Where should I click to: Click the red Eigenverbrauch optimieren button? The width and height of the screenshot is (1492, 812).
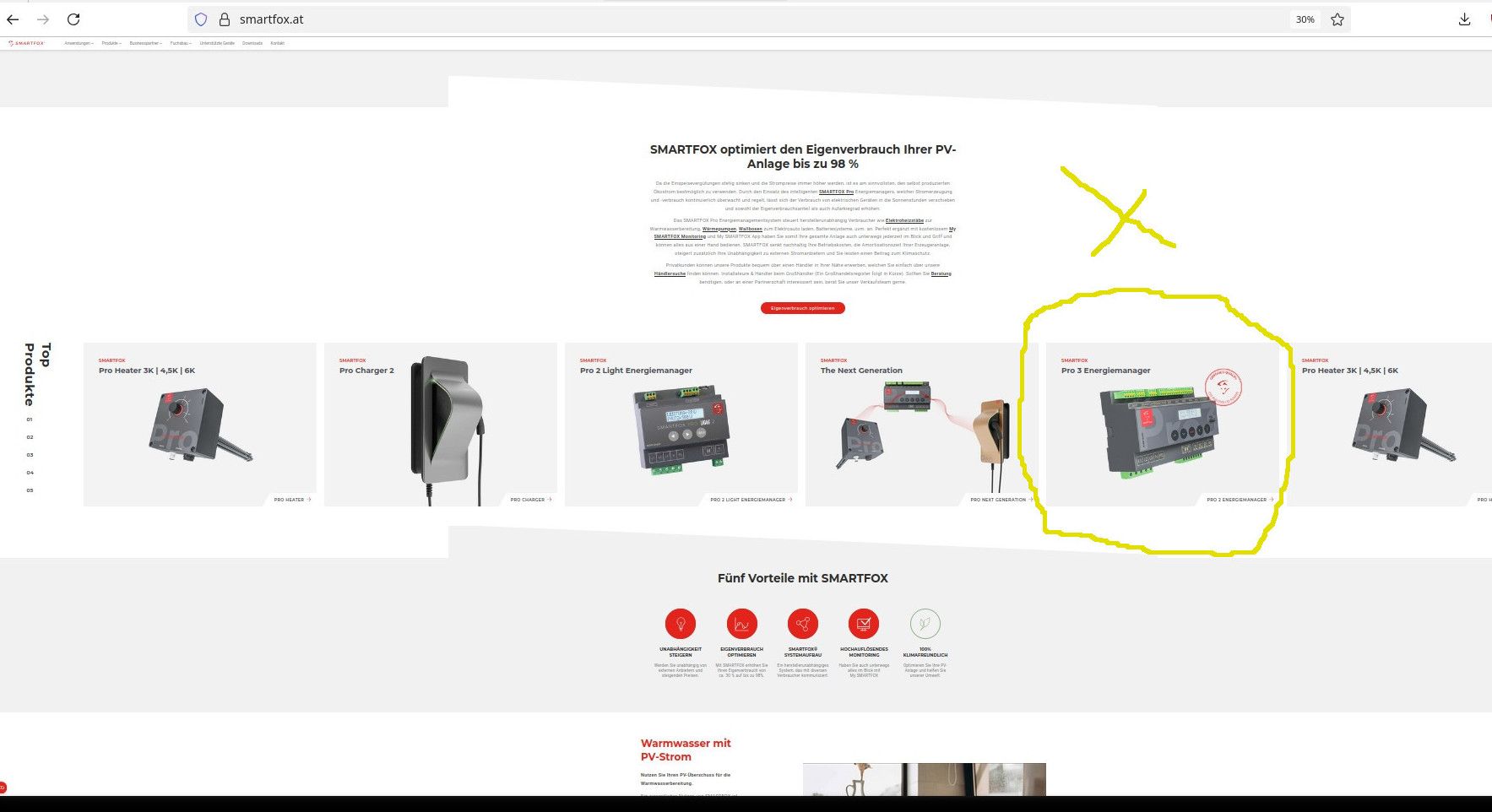(x=803, y=308)
